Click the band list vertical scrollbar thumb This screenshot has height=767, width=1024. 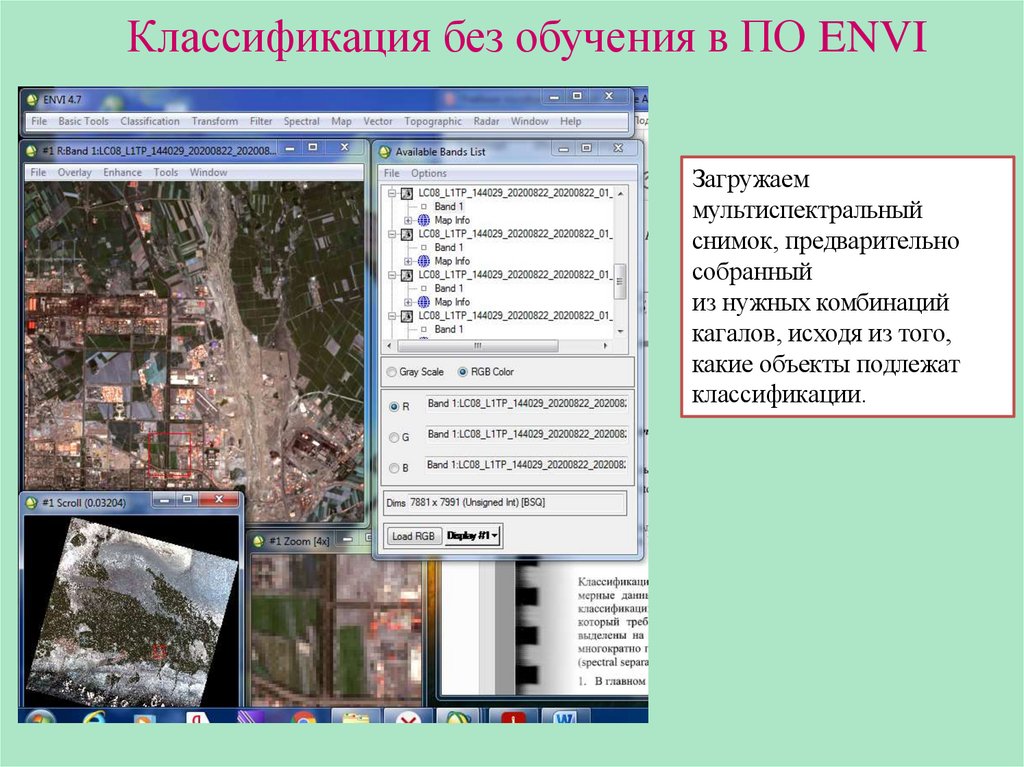[620, 282]
